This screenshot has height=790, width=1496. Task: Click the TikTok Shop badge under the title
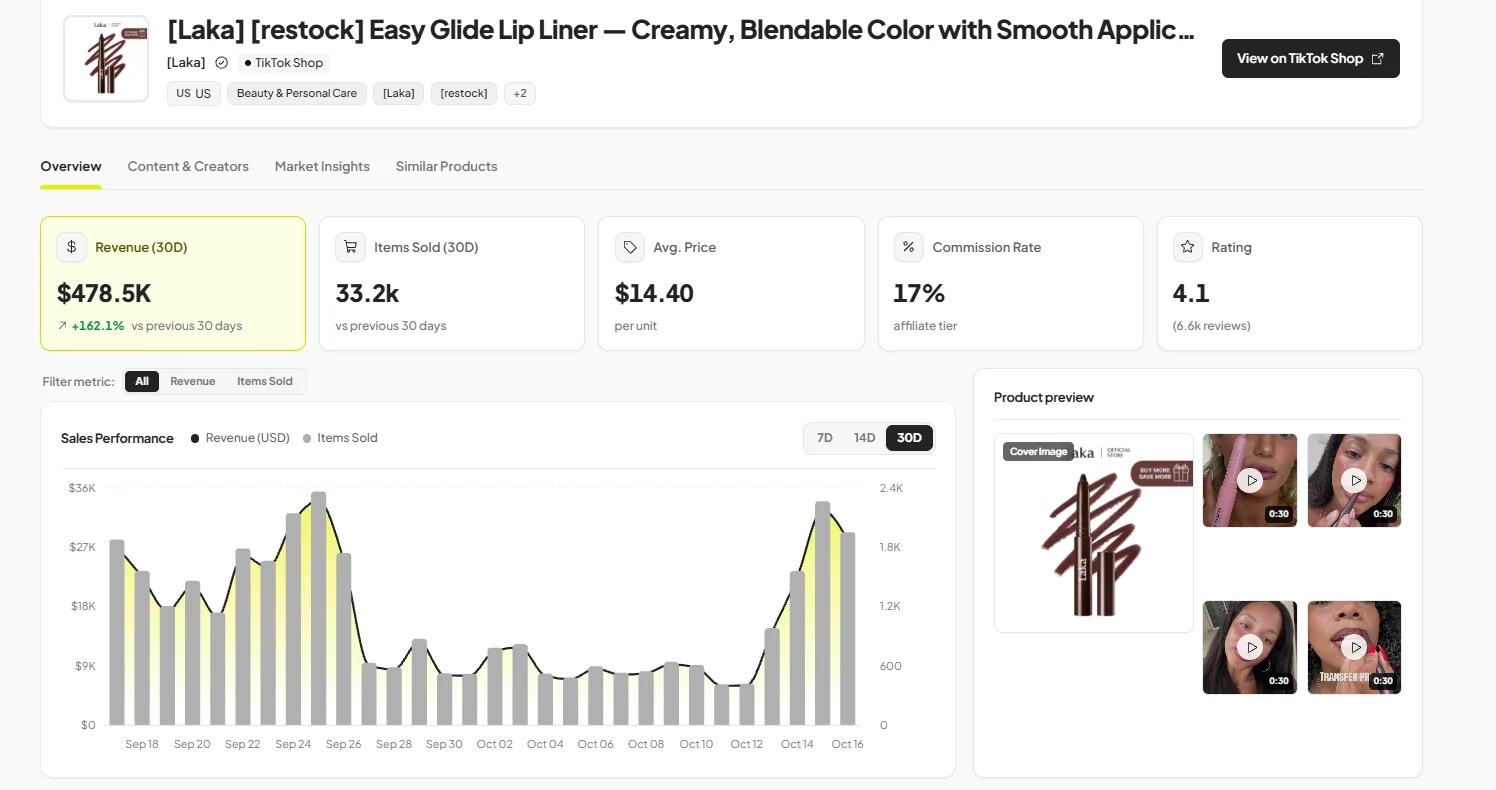point(284,63)
